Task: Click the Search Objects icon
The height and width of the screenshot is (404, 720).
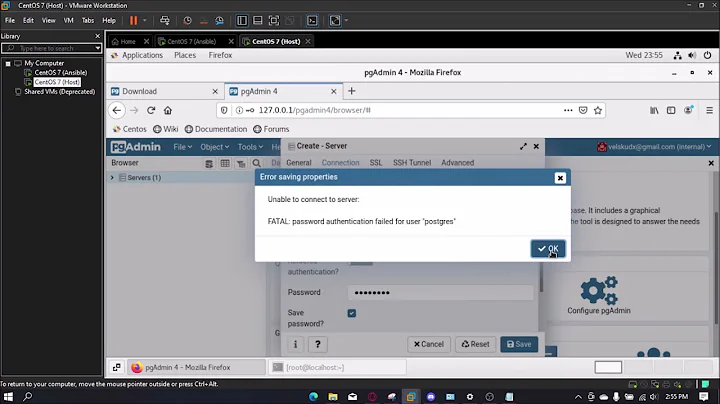Action: [257, 163]
